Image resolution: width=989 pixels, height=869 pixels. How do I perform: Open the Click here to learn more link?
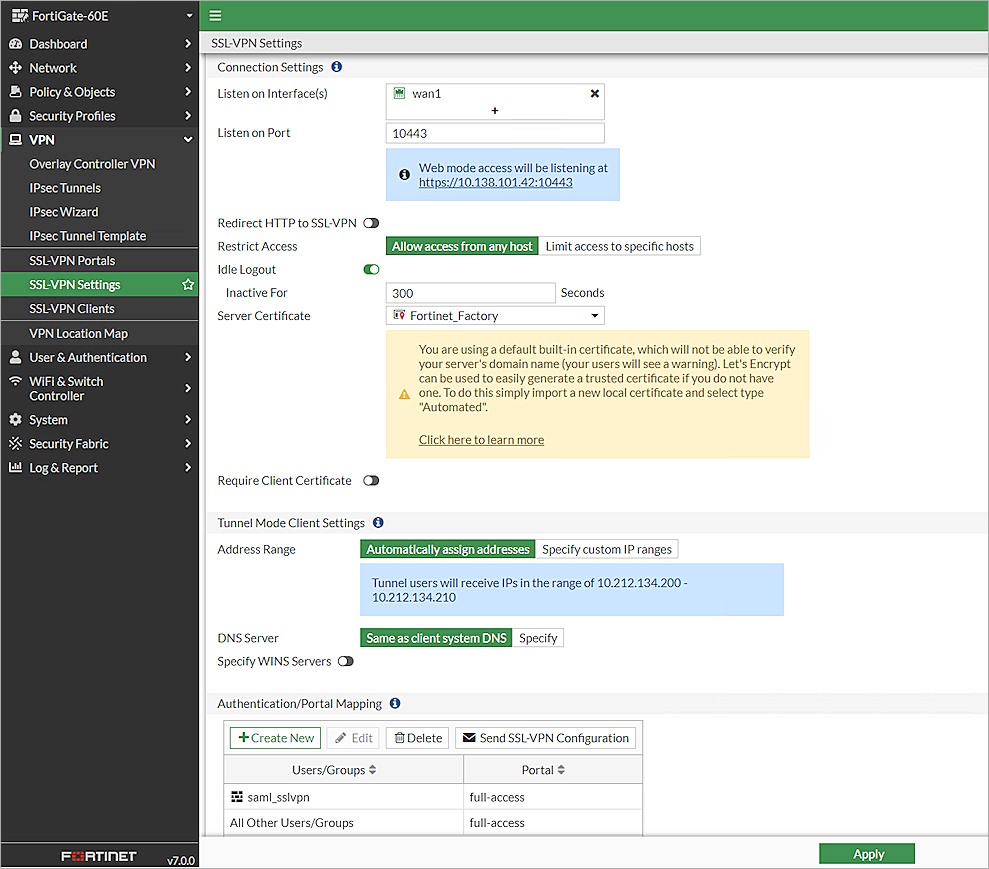[481, 440]
